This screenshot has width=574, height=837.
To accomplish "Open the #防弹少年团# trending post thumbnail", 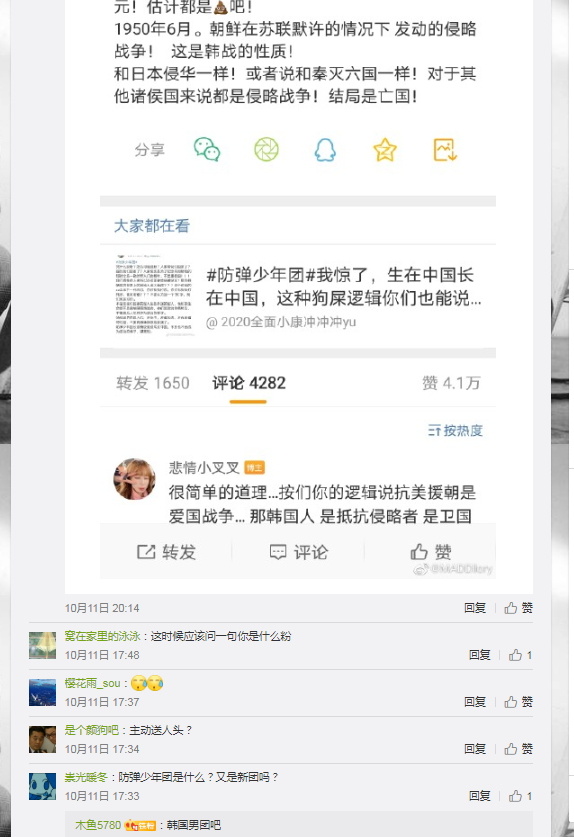I will (155, 295).
